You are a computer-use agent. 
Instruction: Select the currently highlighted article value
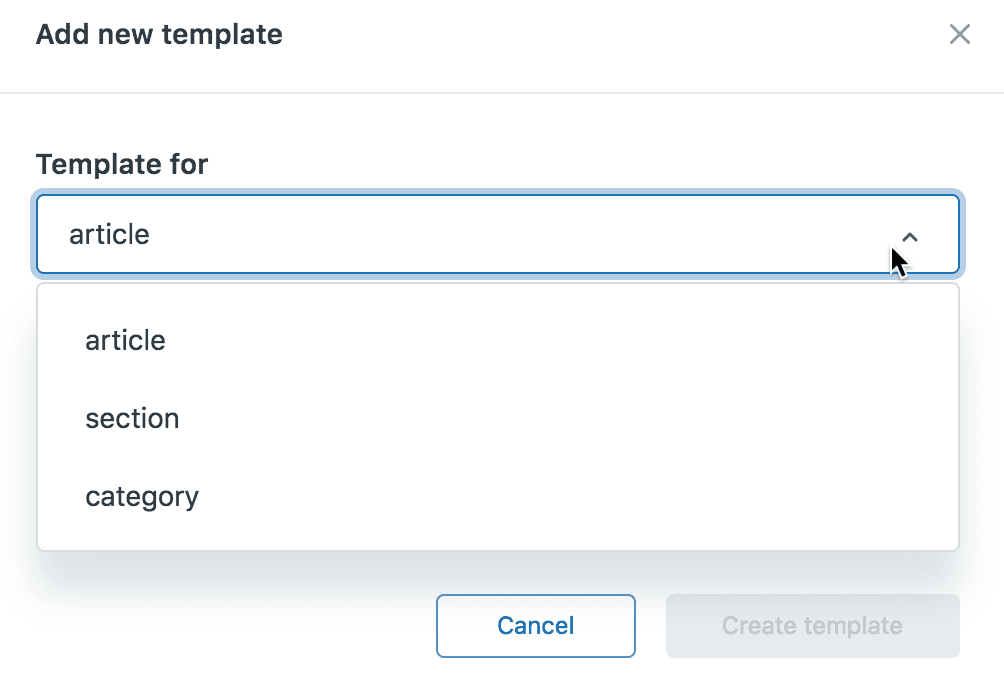click(x=125, y=340)
